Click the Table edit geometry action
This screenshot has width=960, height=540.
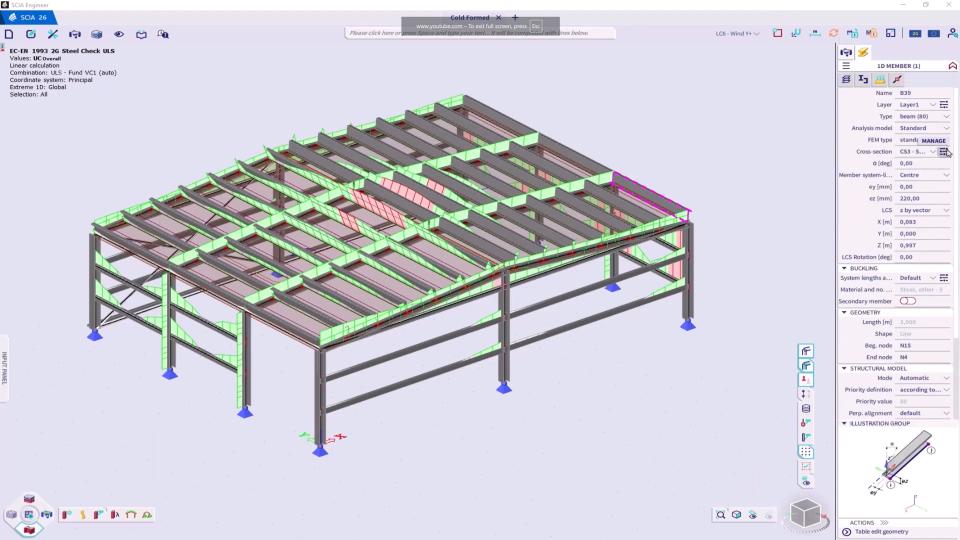pos(881,532)
